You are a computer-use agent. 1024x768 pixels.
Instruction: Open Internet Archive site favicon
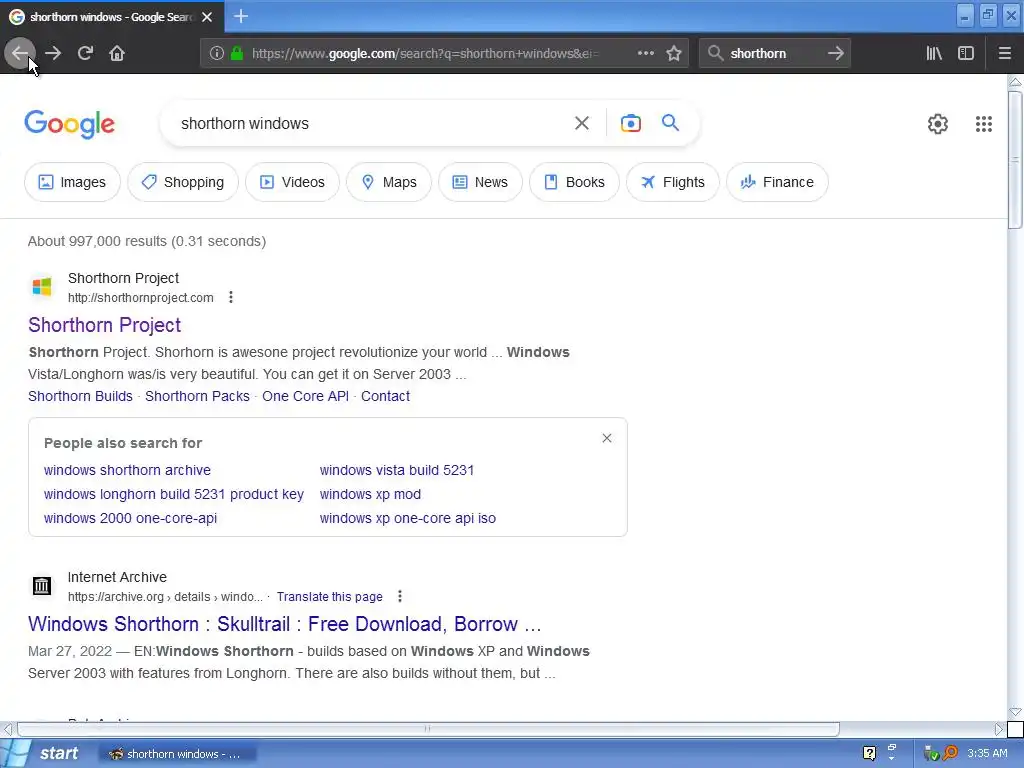click(42, 586)
